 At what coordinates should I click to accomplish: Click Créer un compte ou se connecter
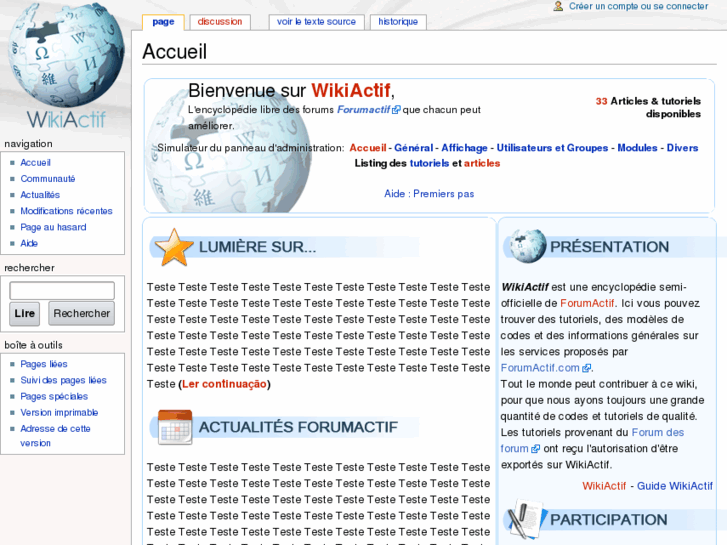pyautogui.click(x=638, y=6)
